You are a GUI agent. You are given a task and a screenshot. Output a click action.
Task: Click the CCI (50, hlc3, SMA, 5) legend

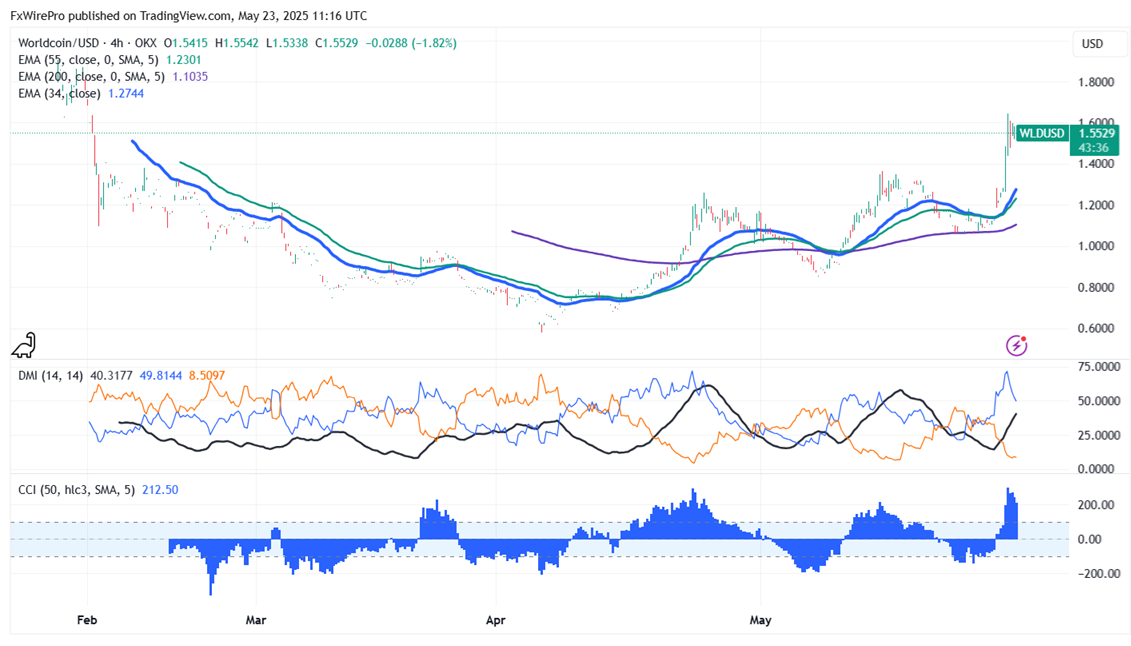pyautogui.click(x=76, y=490)
